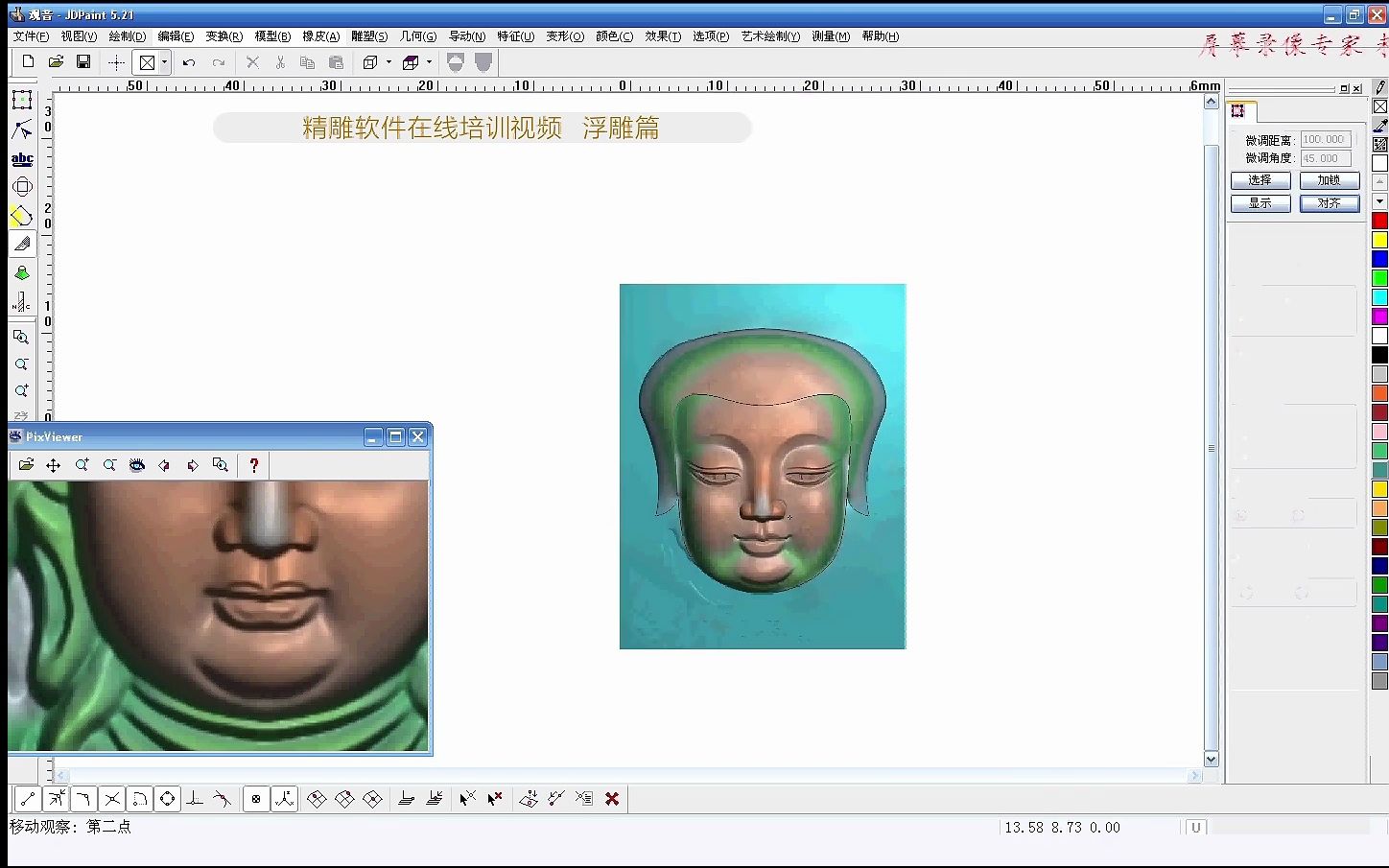This screenshot has height=868, width=1389.
Task: Save the document with the floppy disk icon
Action: 83,61
